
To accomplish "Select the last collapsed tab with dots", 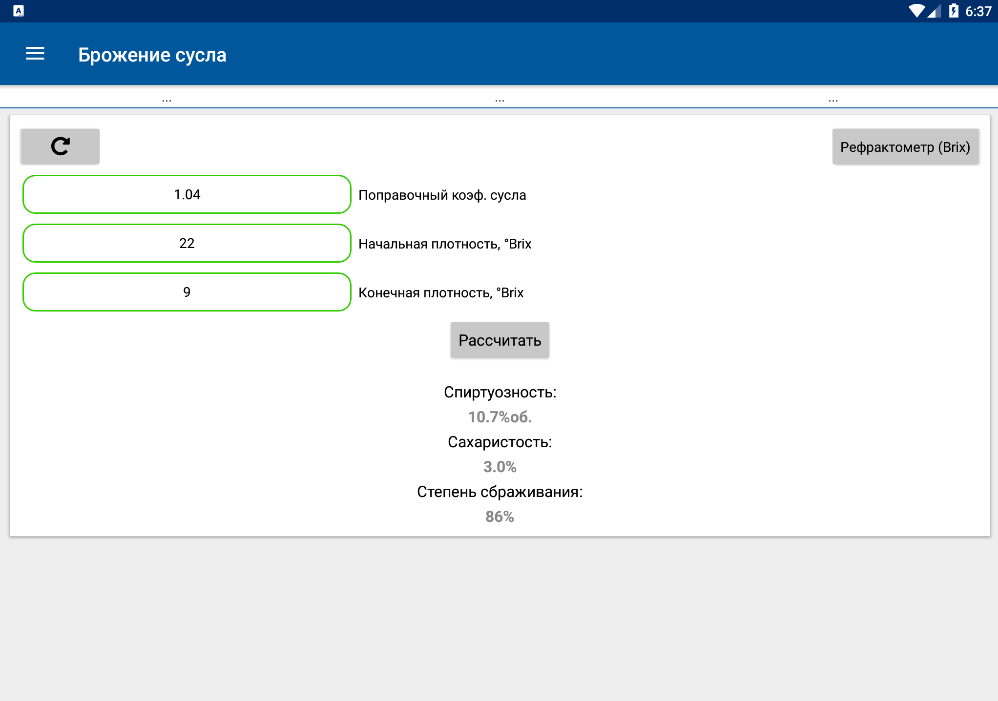I will (833, 99).
